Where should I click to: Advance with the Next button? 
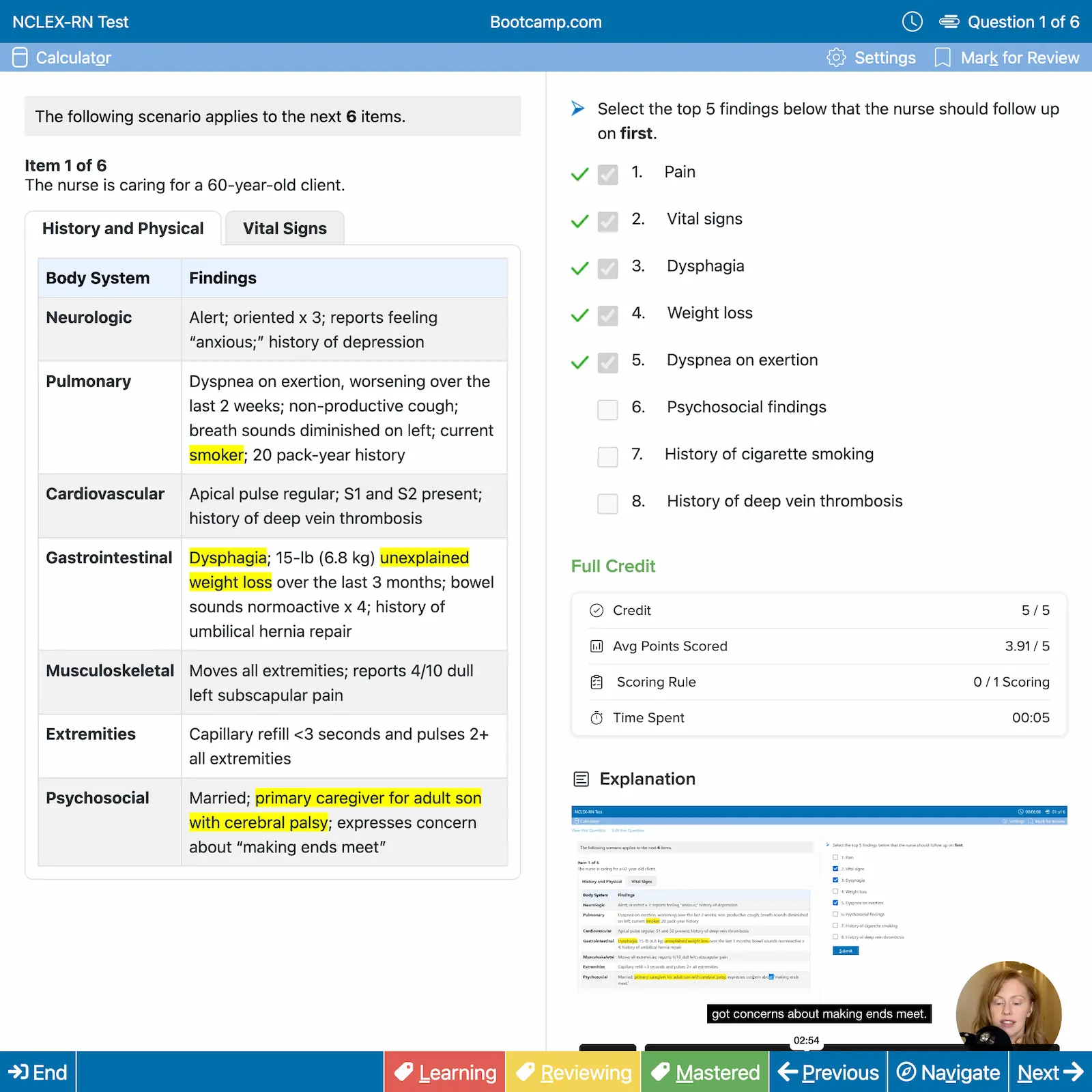click(x=1050, y=1072)
